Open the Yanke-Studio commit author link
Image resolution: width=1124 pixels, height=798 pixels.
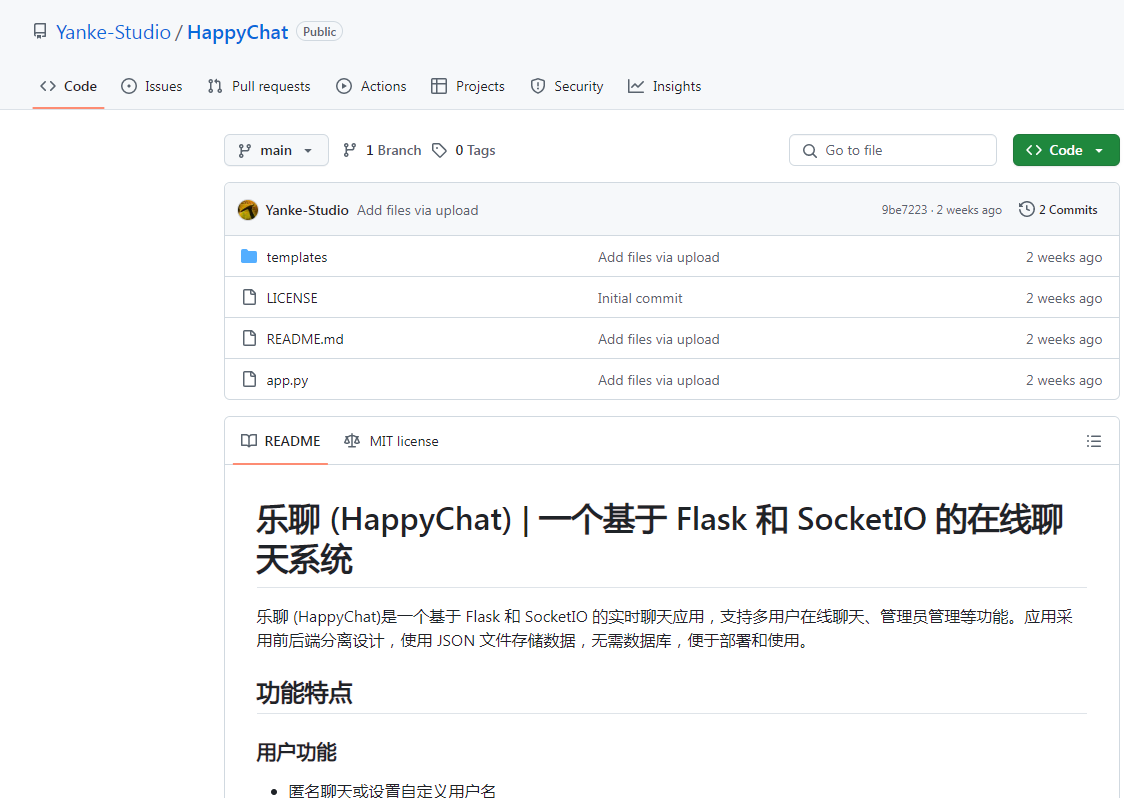click(307, 210)
